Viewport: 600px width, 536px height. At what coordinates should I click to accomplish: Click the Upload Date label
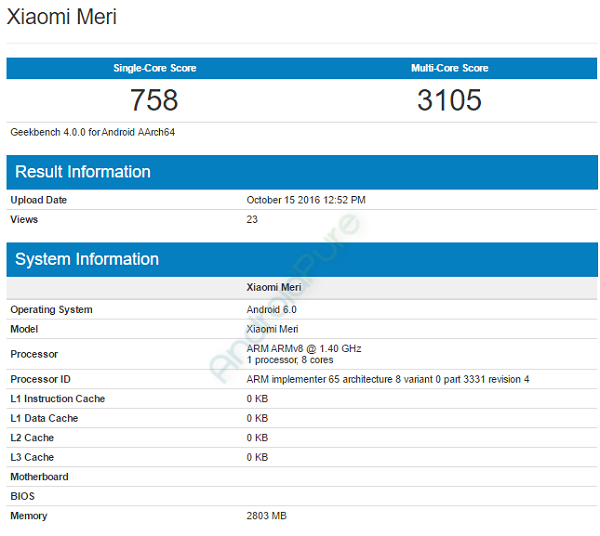click(x=39, y=200)
